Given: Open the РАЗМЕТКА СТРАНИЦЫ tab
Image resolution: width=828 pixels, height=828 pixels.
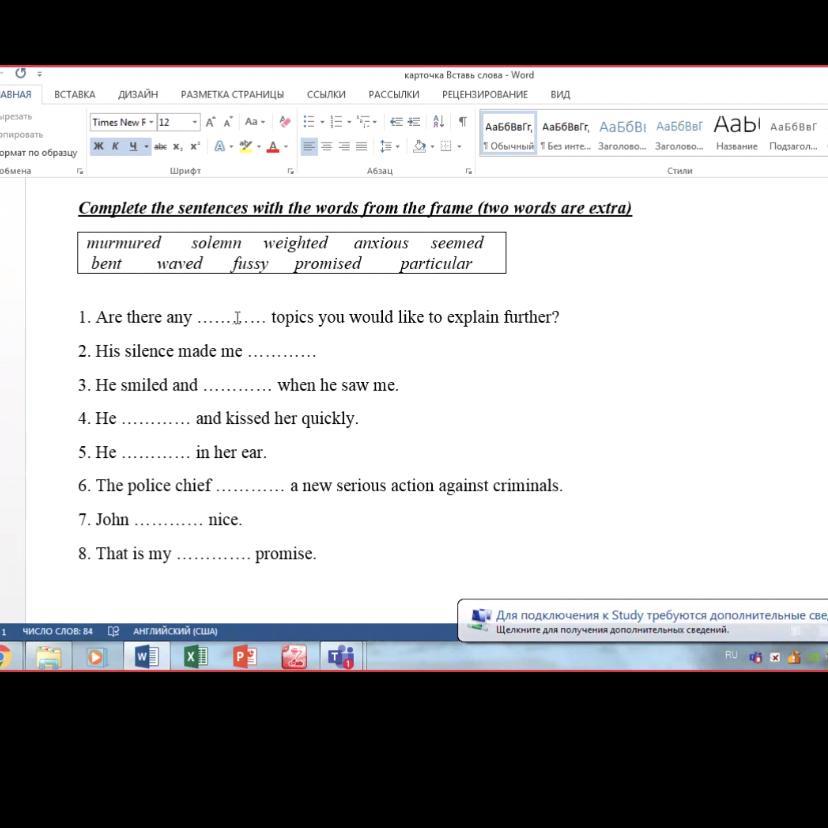Looking at the screenshot, I should tap(232, 95).
